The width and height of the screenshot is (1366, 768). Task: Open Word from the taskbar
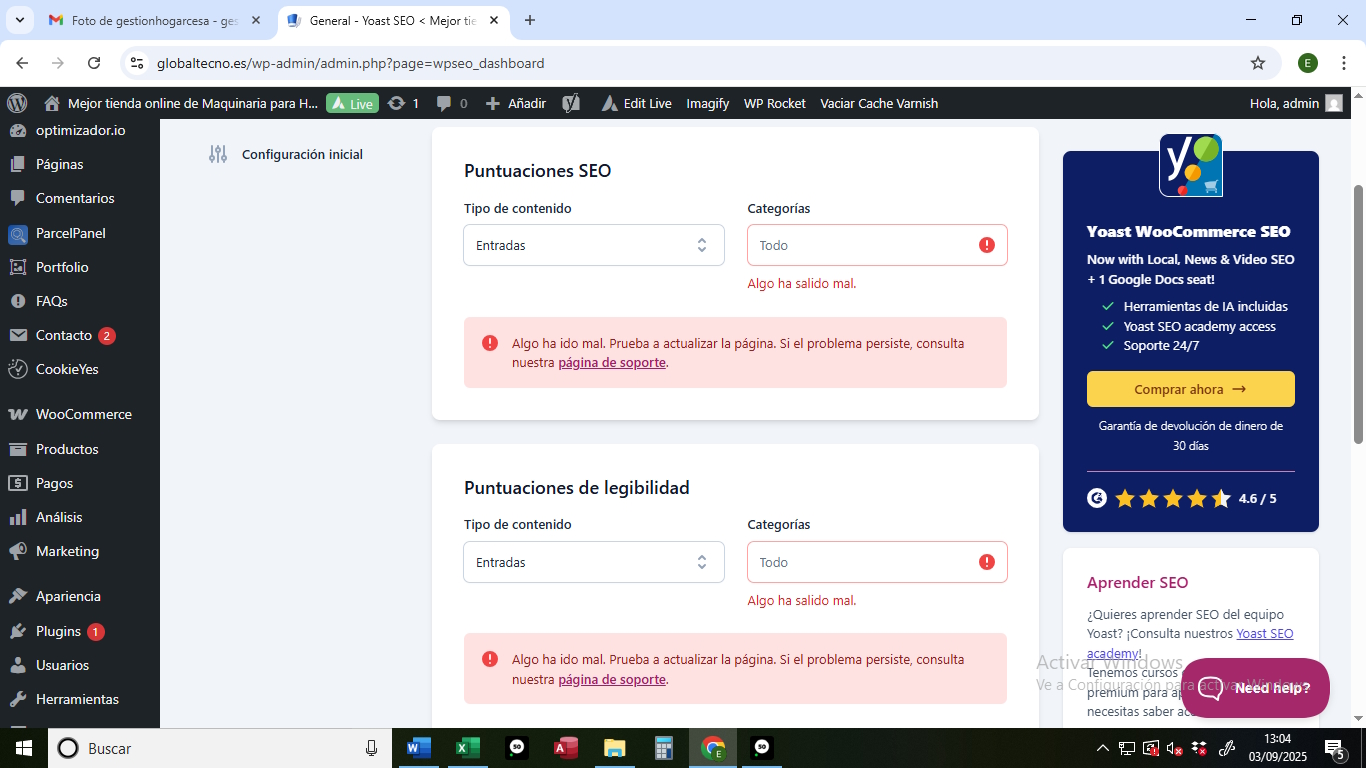[419, 748]
